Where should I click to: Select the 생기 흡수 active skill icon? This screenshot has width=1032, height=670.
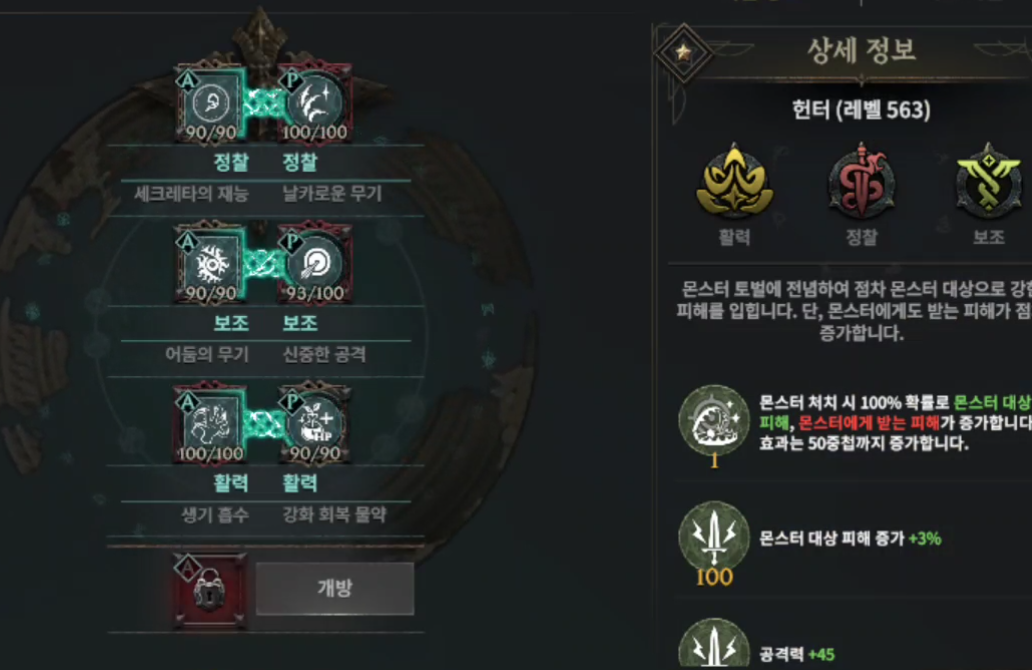211,425
